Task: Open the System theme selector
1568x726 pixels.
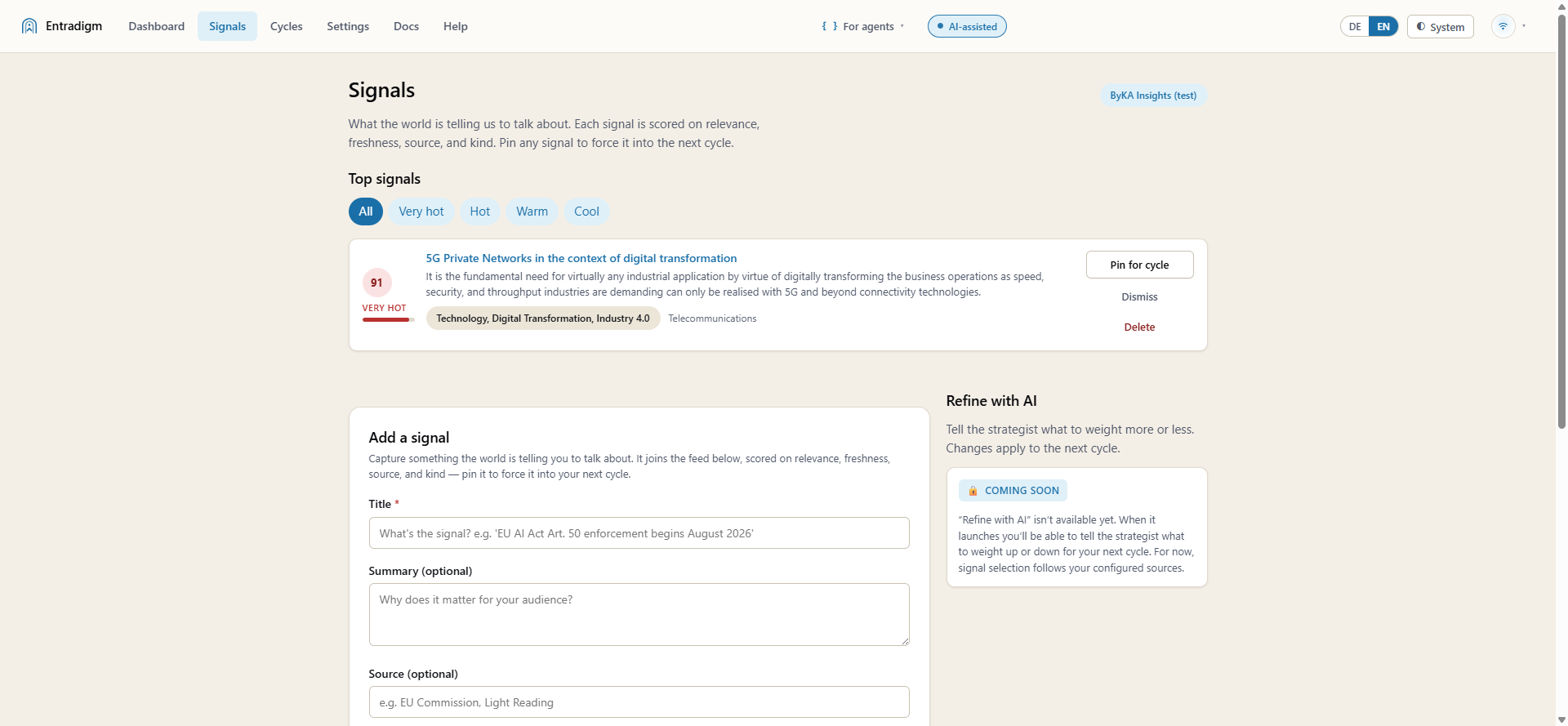Action: point(1441,27)
